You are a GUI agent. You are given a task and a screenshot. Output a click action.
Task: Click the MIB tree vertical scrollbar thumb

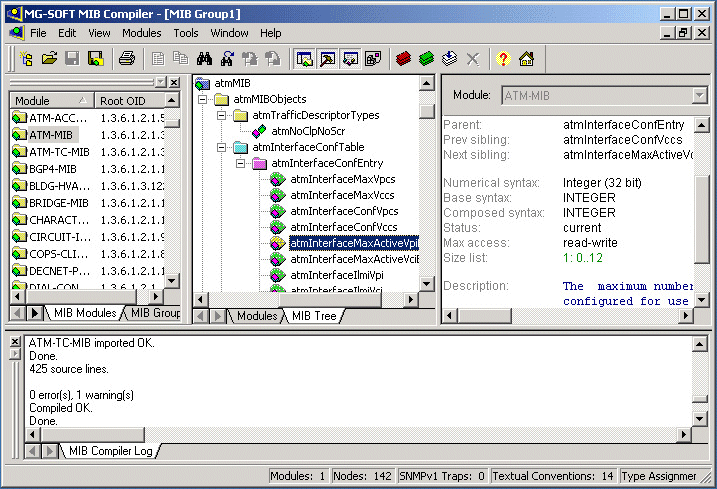point(427,112)
